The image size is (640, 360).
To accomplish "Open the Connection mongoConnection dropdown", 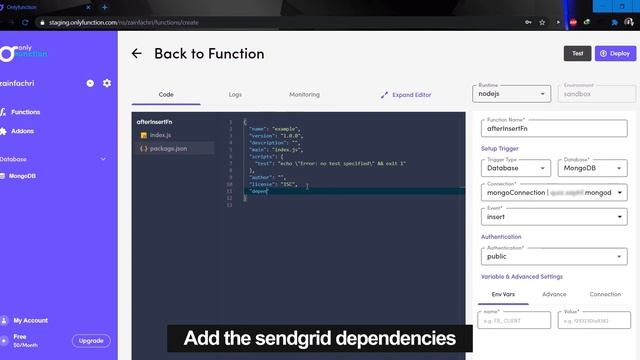I will (x=554, y=193).
